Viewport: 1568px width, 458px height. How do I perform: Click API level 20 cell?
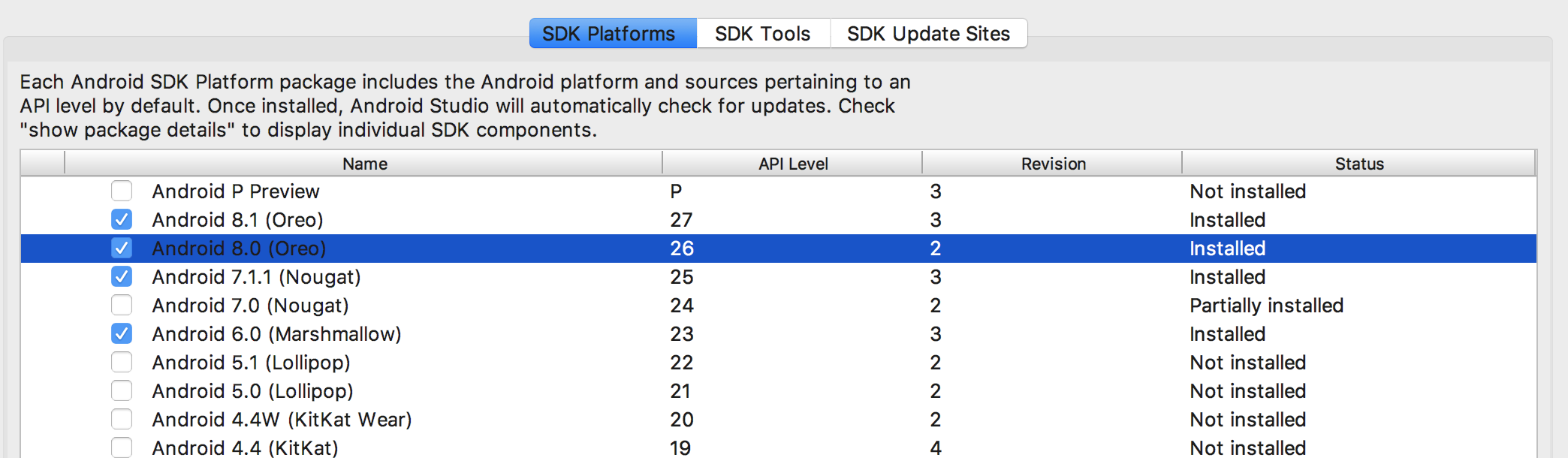[682, 420]
